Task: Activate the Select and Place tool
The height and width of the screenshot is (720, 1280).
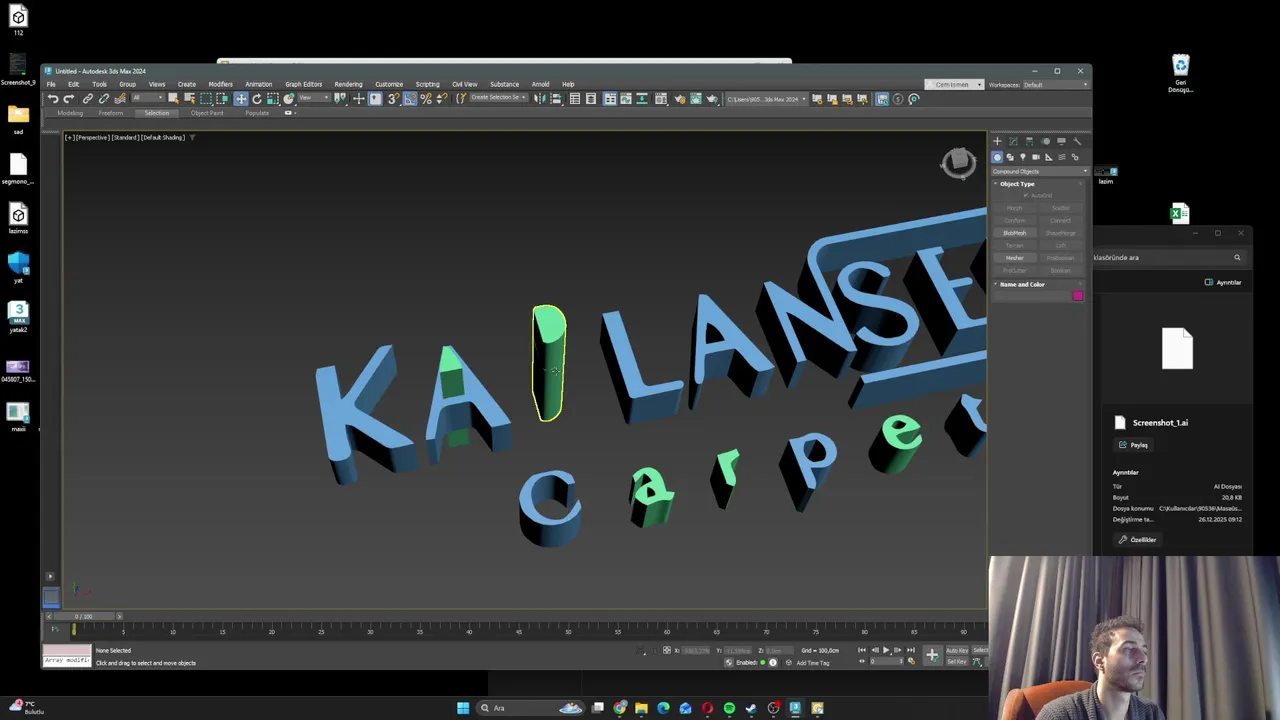Action: [289, 98]
